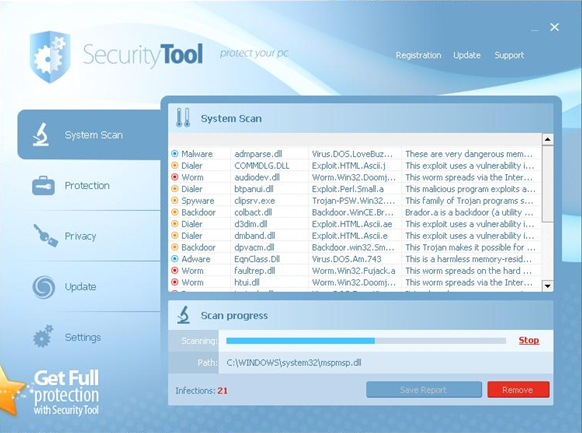Click the orange Backdoor icon for colbact.dll
Screen dimensions: 582x433
click(x=174, y=212)
